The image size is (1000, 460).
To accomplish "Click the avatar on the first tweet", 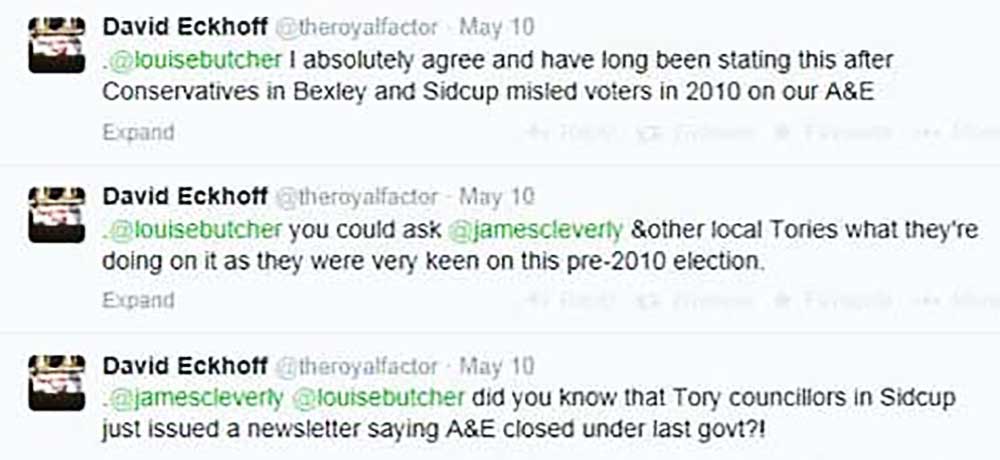I will (55, 45).
